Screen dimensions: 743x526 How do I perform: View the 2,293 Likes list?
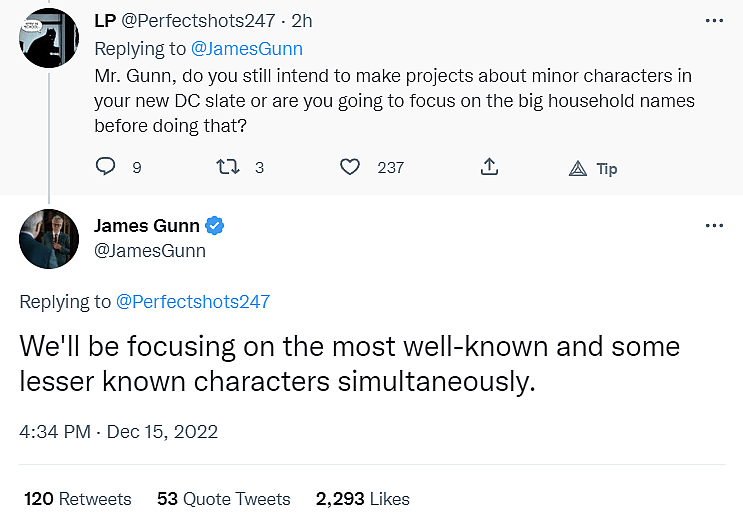point(362,498)
